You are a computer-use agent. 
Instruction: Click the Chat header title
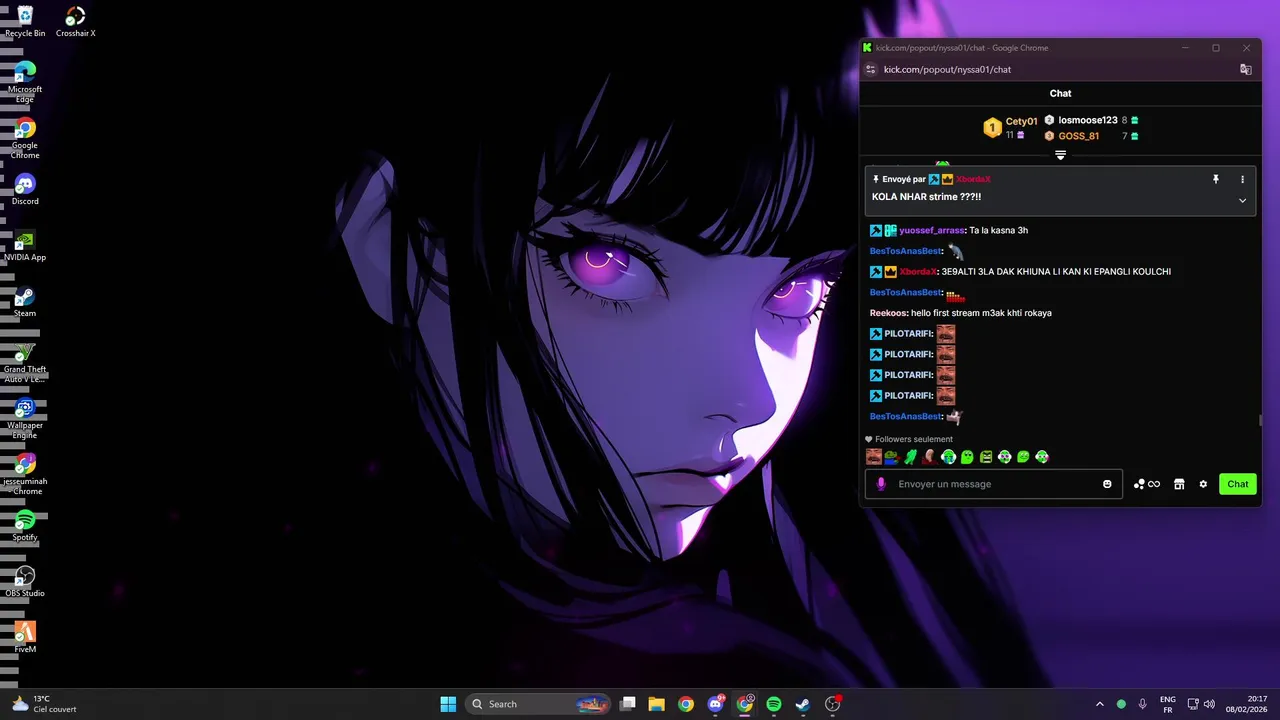1060,93
